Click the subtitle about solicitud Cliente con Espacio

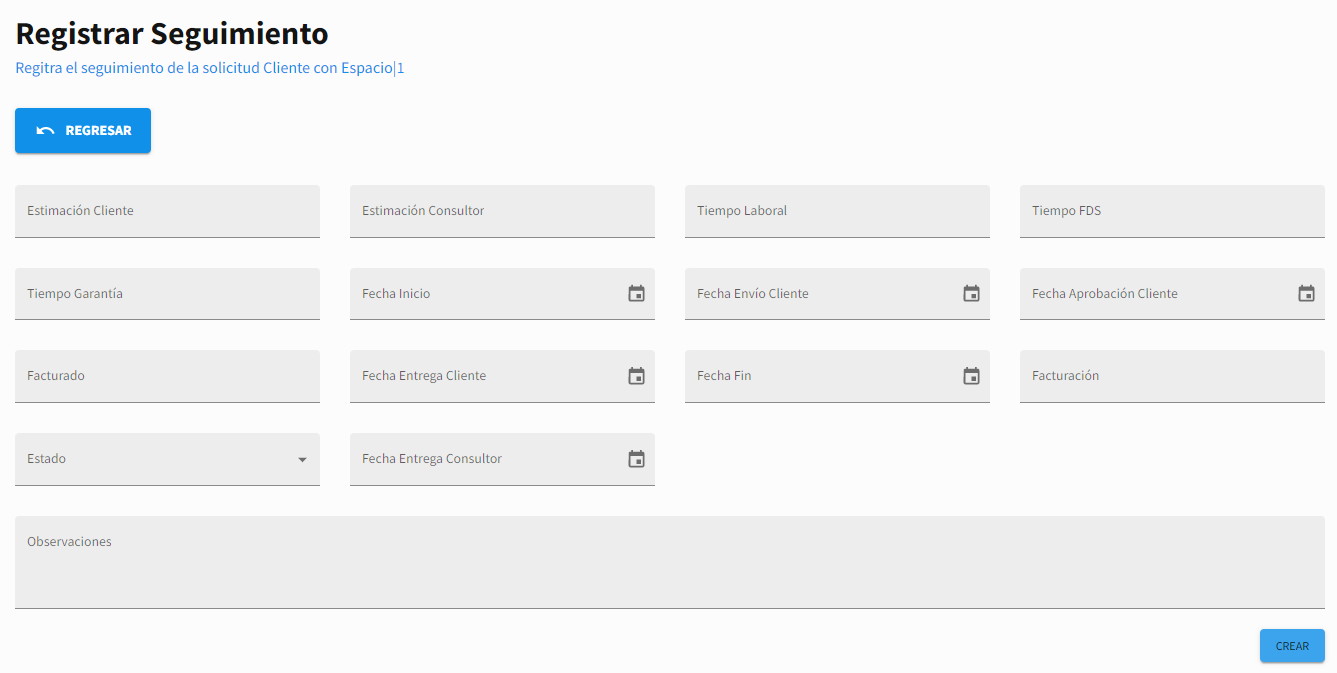click(x=210, y=69)
